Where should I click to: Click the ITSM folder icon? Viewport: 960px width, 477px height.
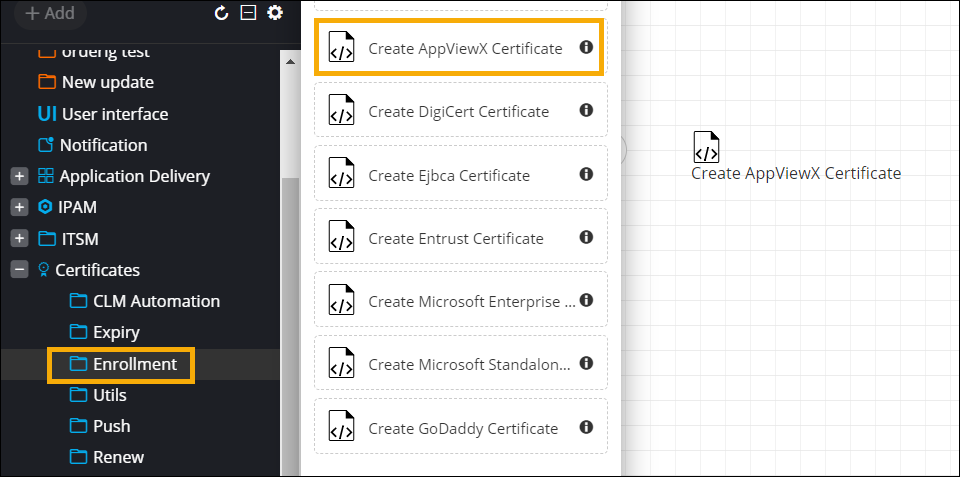pyautogui.click(x=47, y=239)
